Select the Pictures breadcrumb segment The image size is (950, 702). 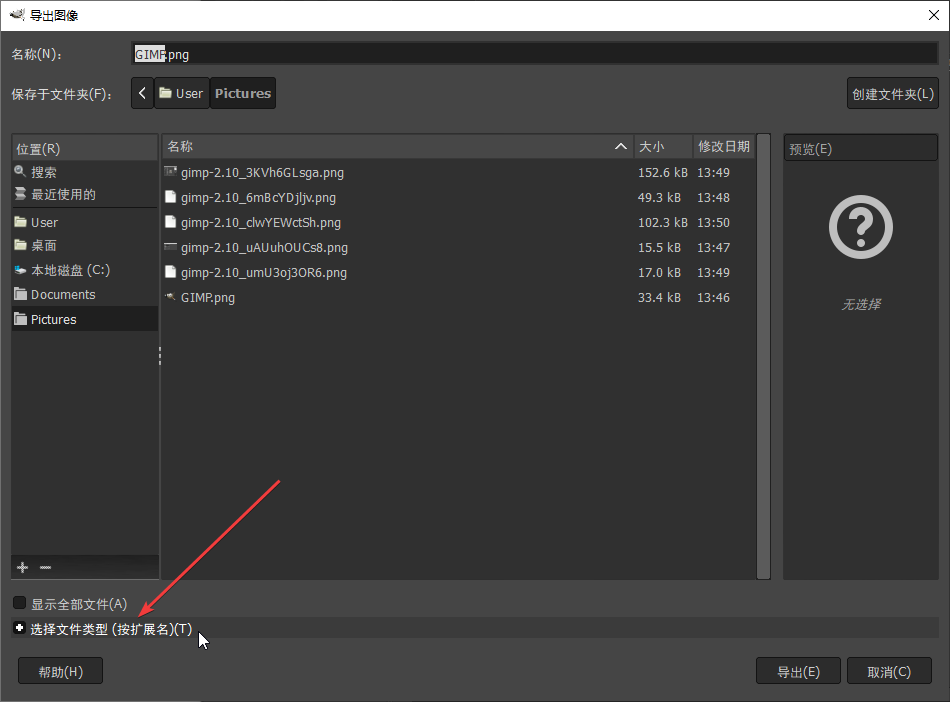click(x=242, y=92)
